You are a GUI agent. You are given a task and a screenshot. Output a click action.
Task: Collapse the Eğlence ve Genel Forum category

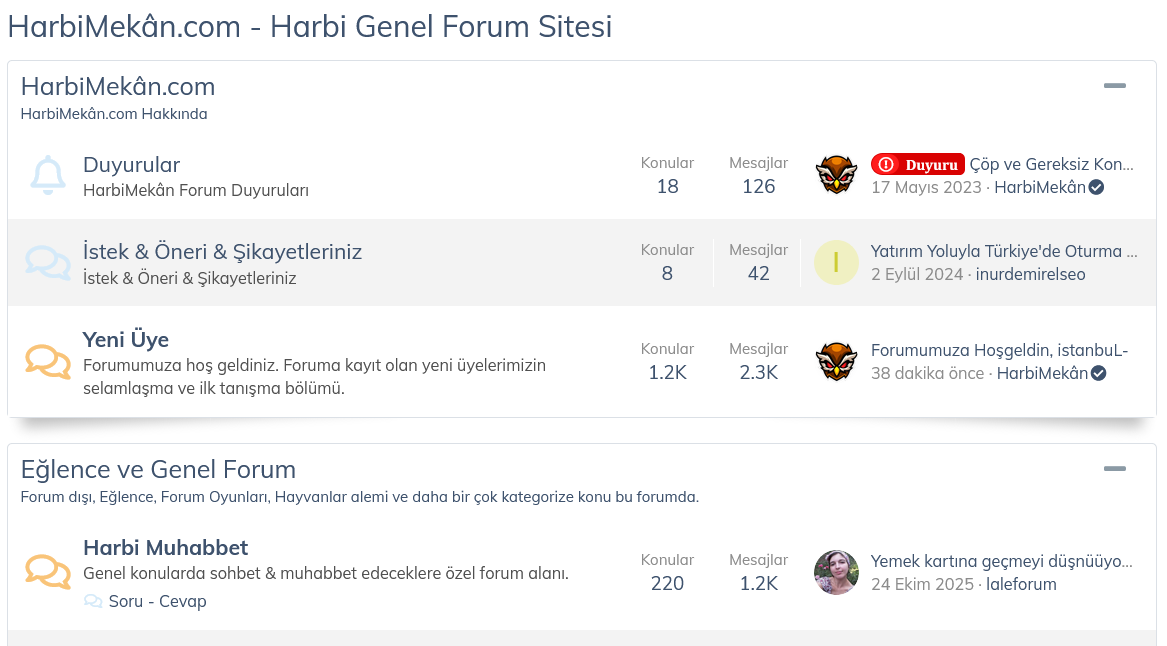1114,469
